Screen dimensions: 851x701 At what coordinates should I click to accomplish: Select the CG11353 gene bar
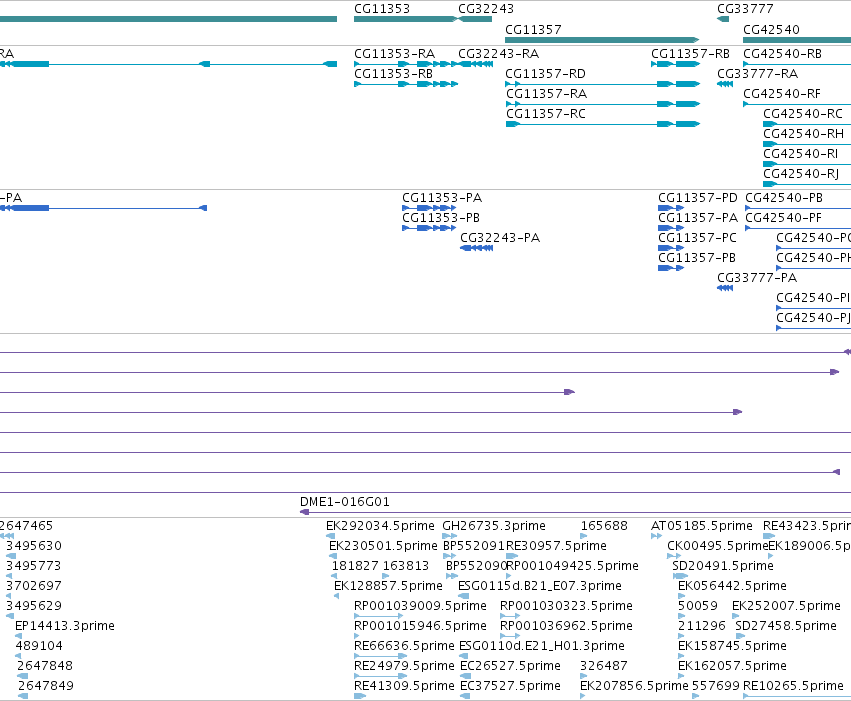405,19
